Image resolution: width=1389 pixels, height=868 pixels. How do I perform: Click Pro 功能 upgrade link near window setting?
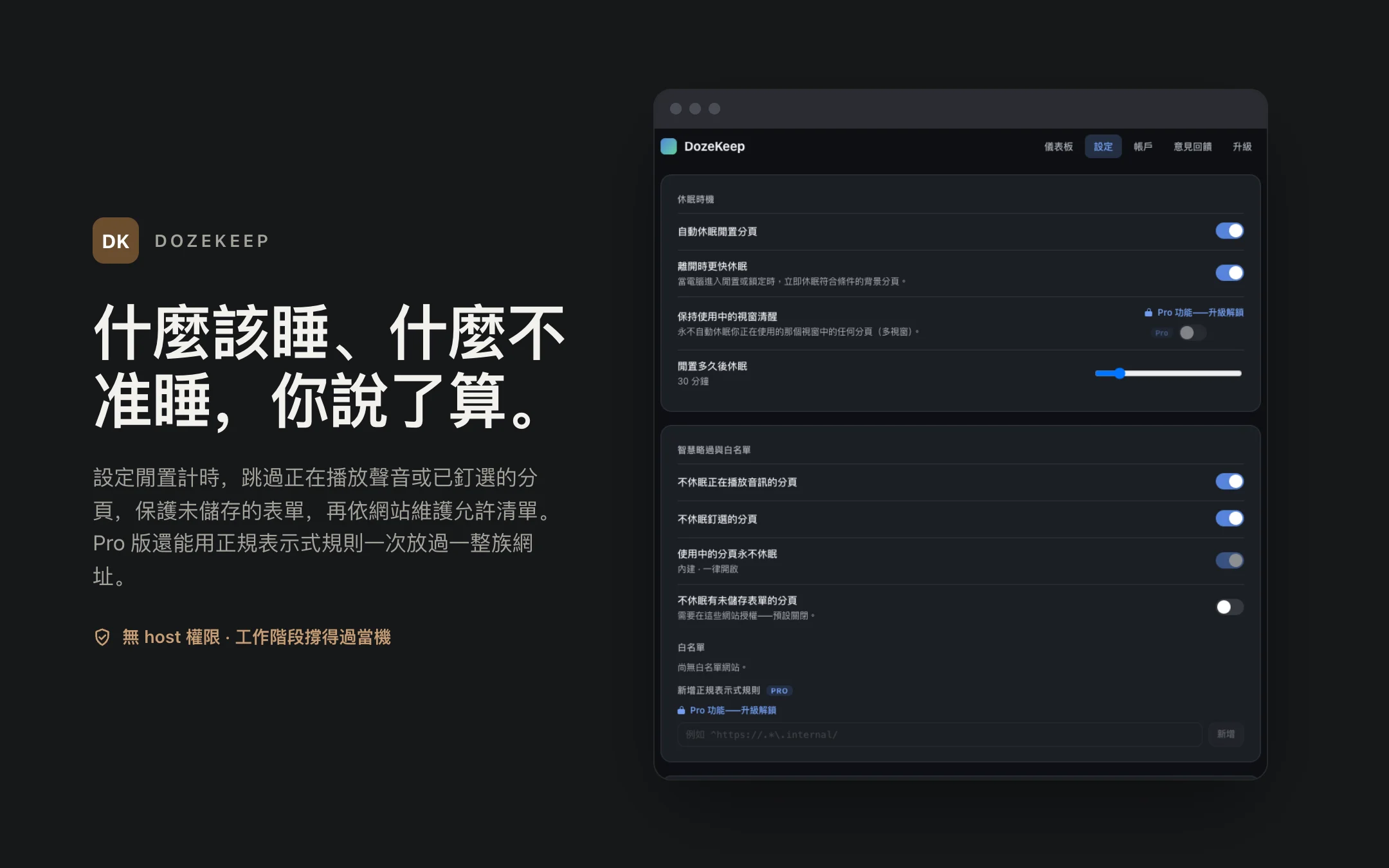(1200, 312)
